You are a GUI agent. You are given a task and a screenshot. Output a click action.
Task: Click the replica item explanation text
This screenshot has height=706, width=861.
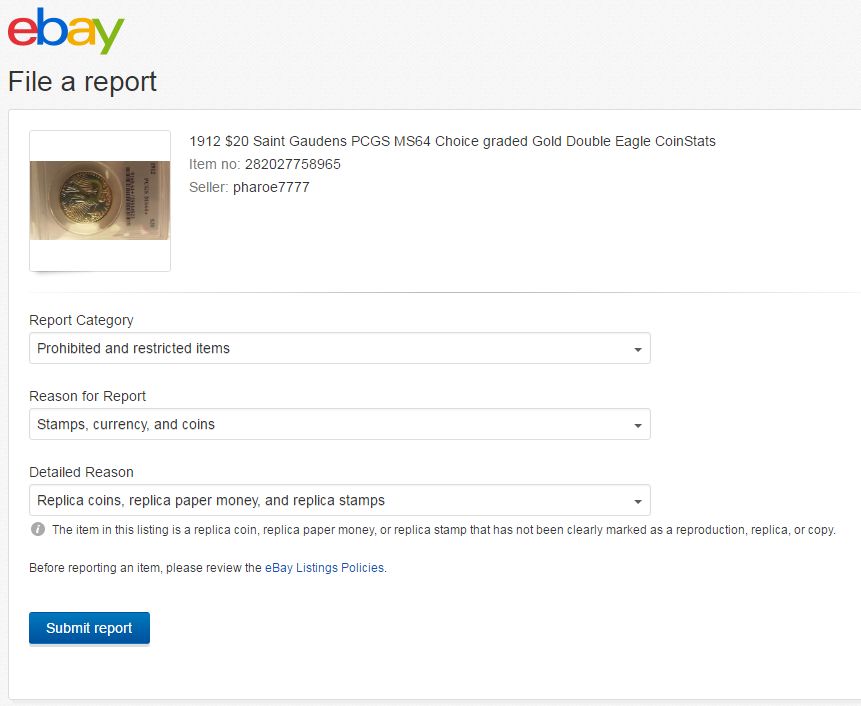click(443, 529)
